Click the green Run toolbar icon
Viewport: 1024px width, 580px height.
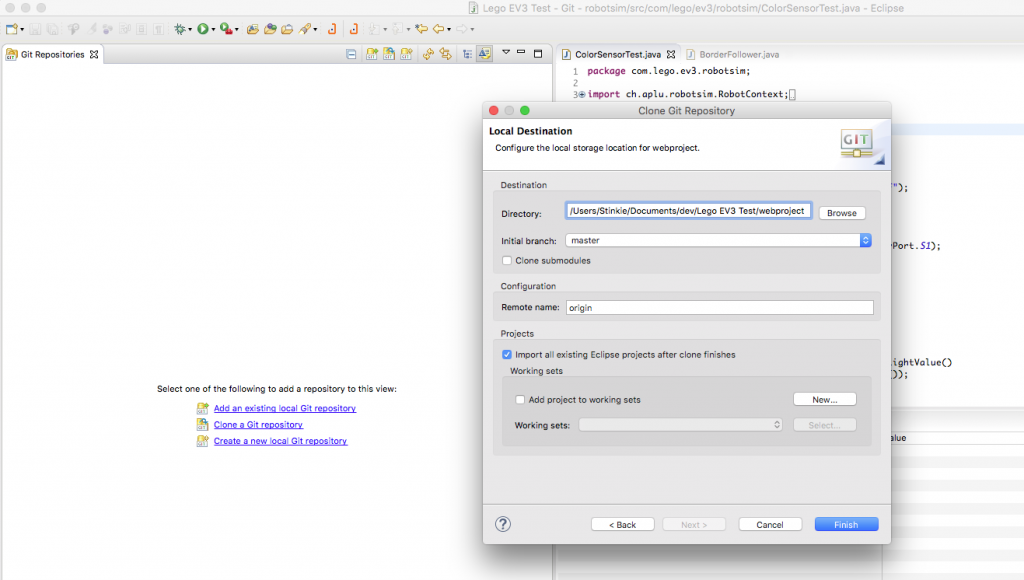(202, 29)
